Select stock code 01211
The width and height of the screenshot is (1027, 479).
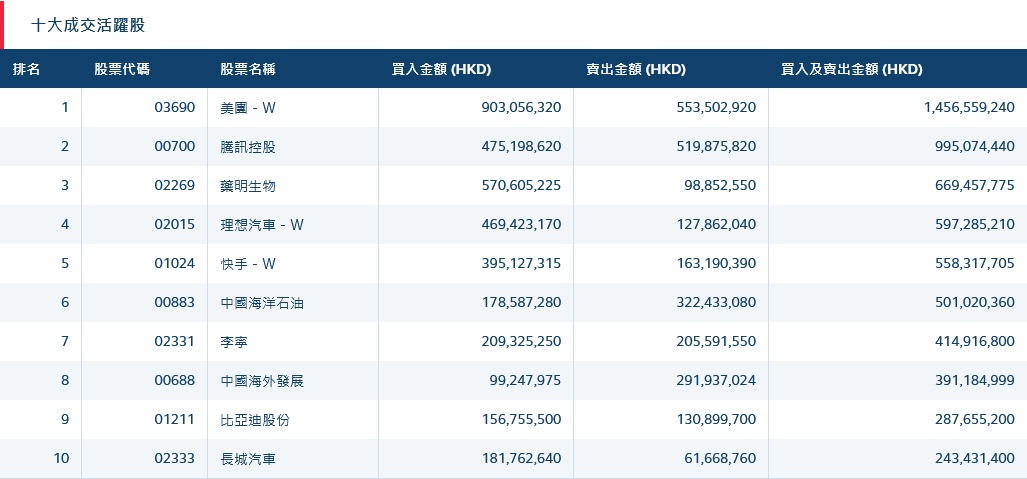pyautogui.click(x=175, y=419)
